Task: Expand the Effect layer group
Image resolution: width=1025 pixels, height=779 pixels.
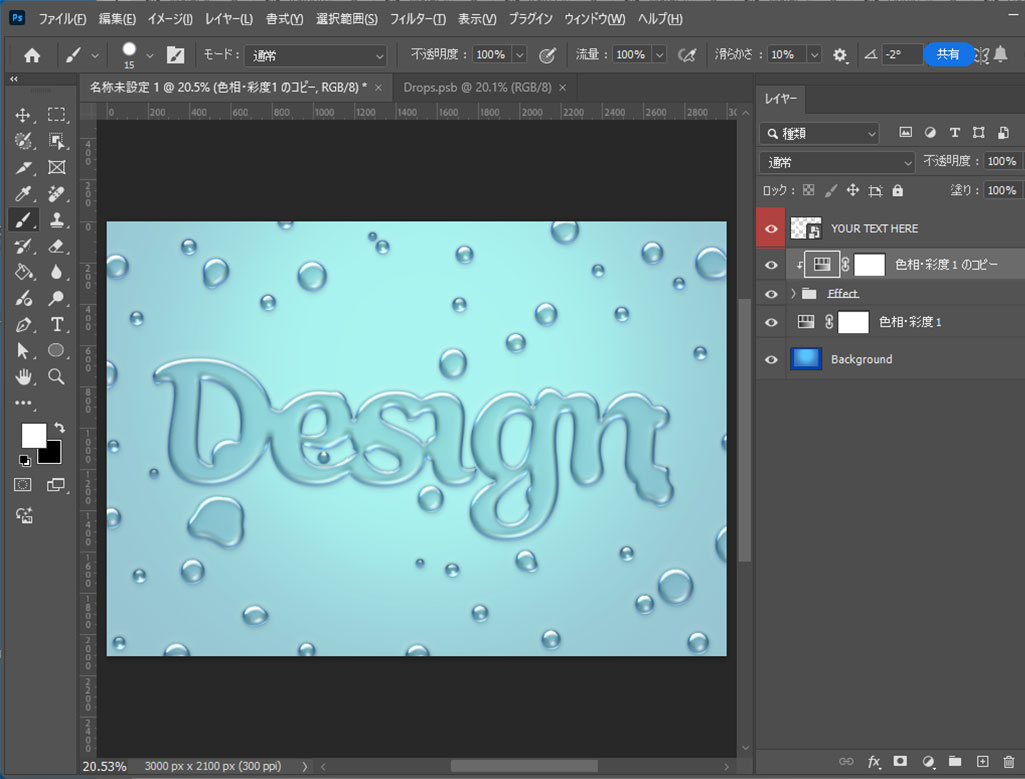Action: coord(793,294)
